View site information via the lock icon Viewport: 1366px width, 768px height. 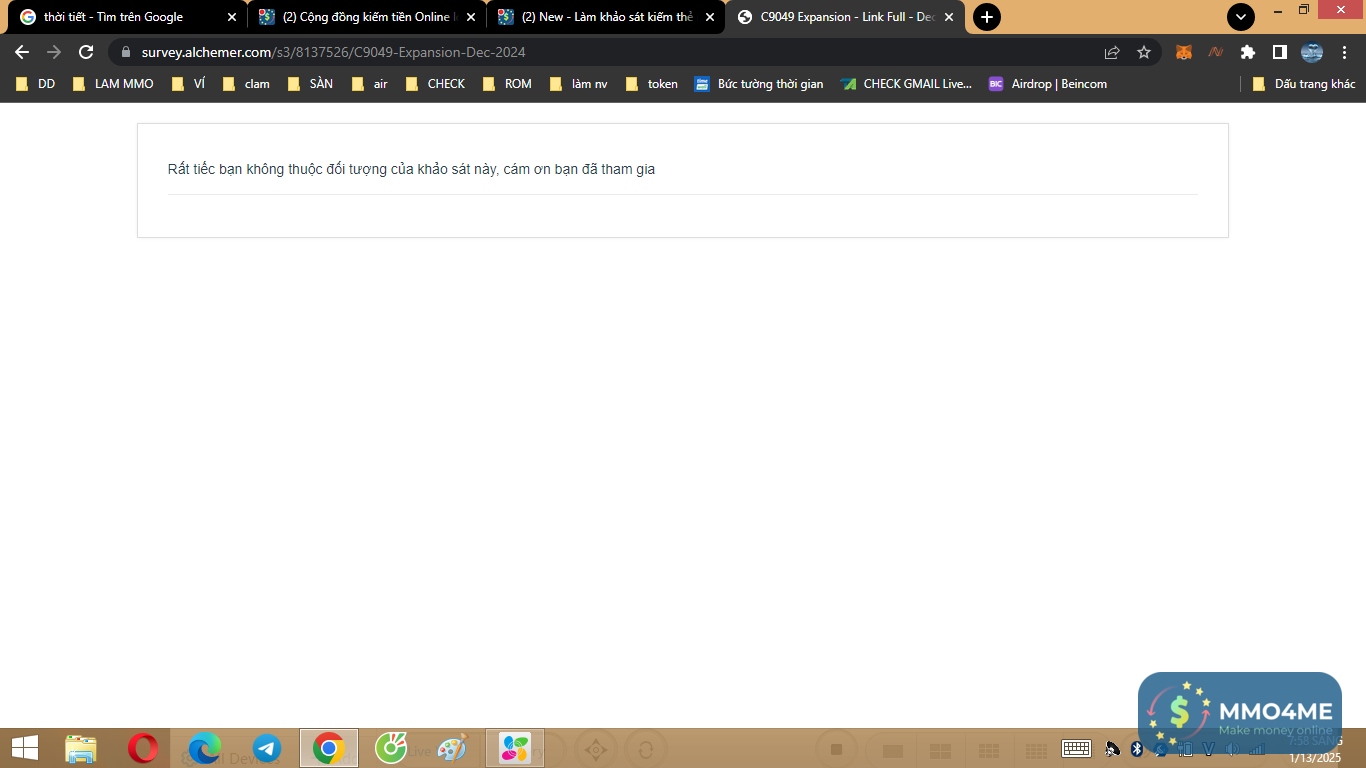click(x=126, y=52)
